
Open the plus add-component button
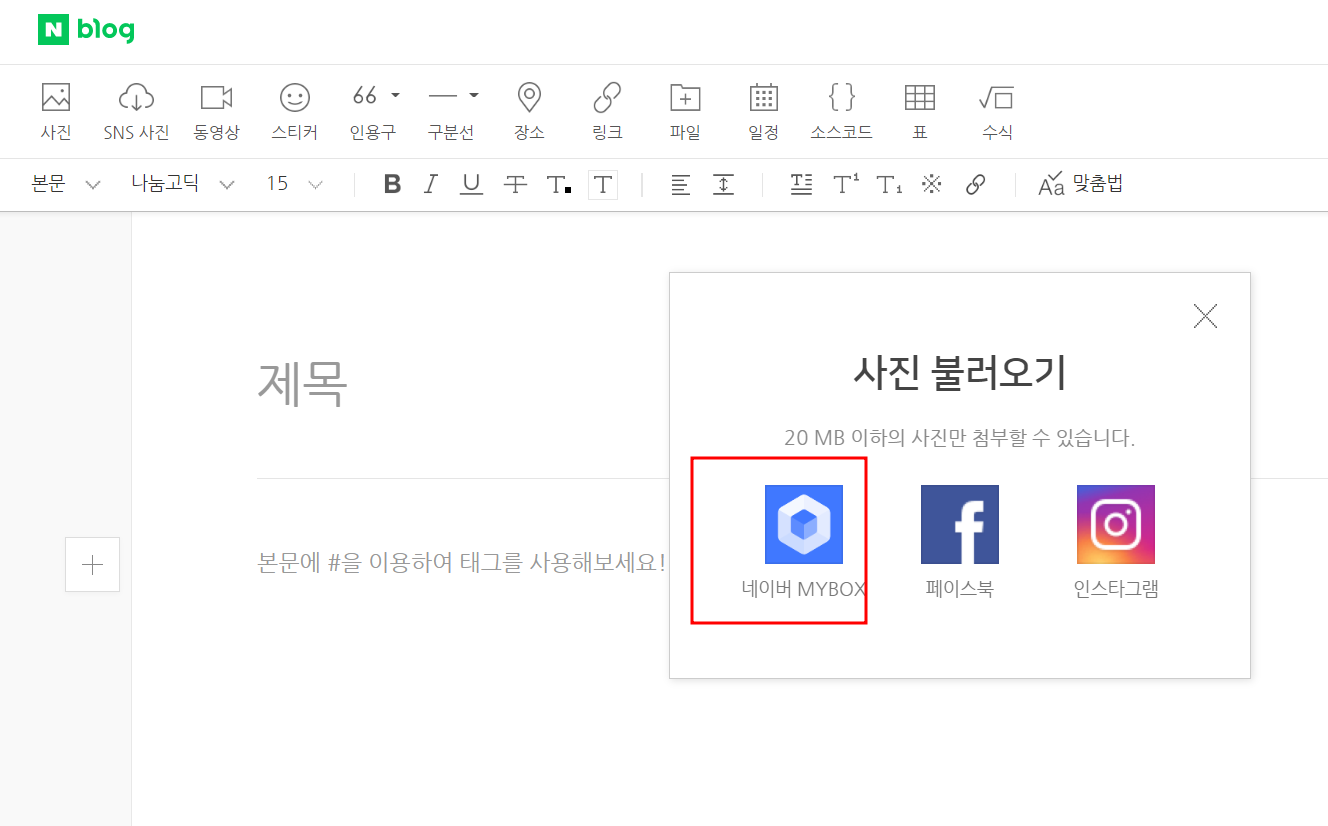coord(92,565)
